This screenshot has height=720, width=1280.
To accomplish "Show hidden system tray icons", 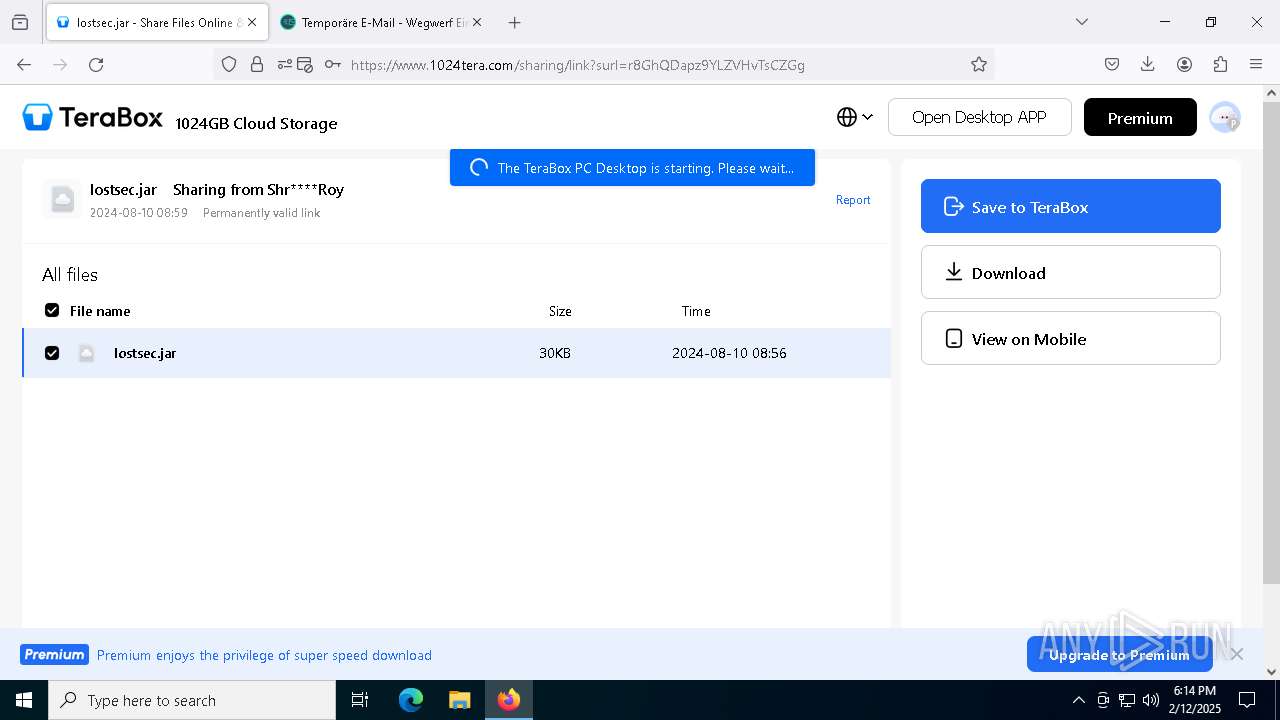I will [1078, 700].
